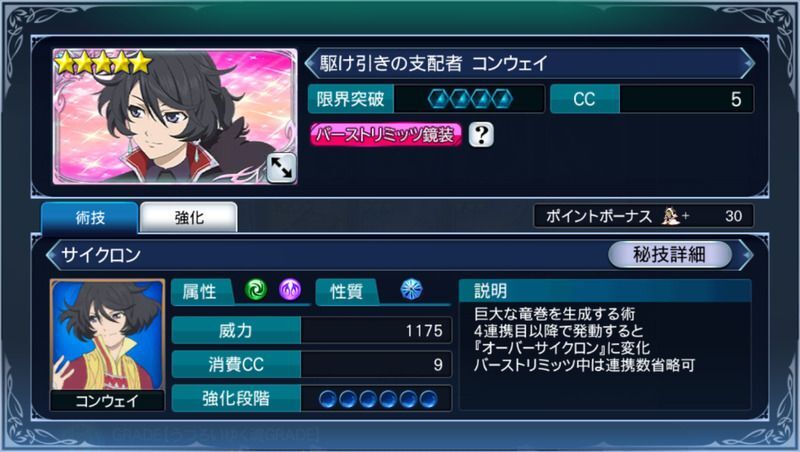Show previous arte beside サイクロン
800x452 pixels.
click(x=52, y=255)
